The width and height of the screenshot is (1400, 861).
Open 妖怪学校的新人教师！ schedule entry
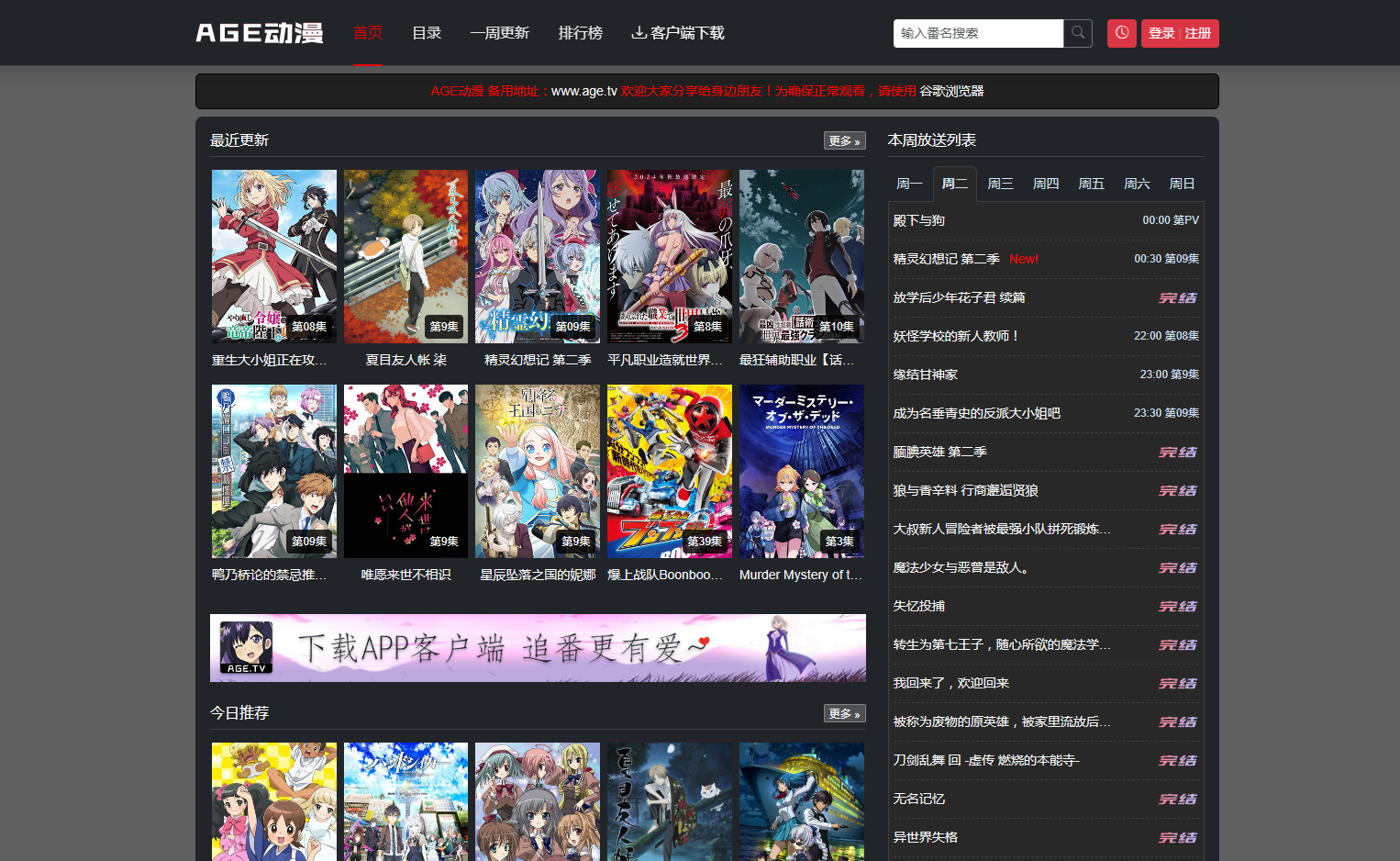click(957, 336)
